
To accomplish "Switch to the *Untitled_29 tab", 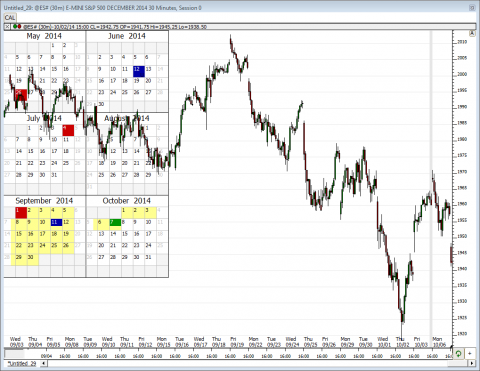I will 22,363.
